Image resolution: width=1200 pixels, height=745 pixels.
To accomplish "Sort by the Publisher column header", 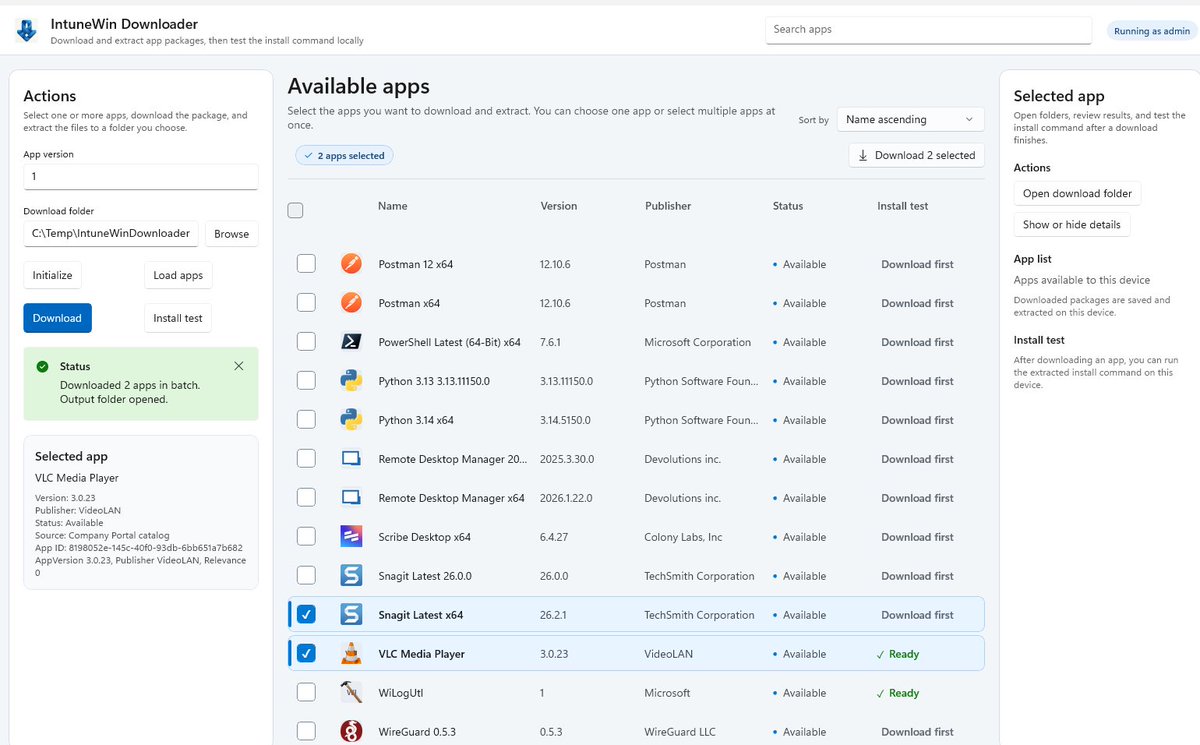I will pyautogui.click(x=668, y=206).
